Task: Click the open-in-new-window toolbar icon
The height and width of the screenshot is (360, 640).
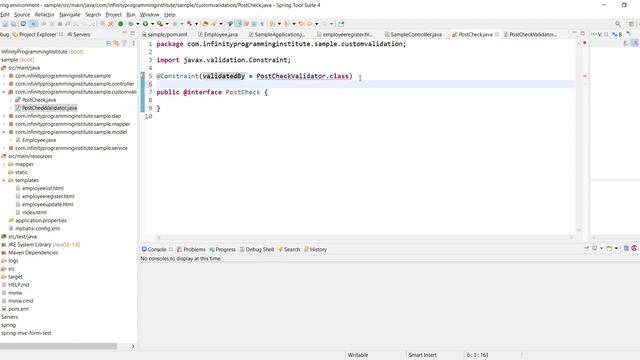Action: click(341, 24)
